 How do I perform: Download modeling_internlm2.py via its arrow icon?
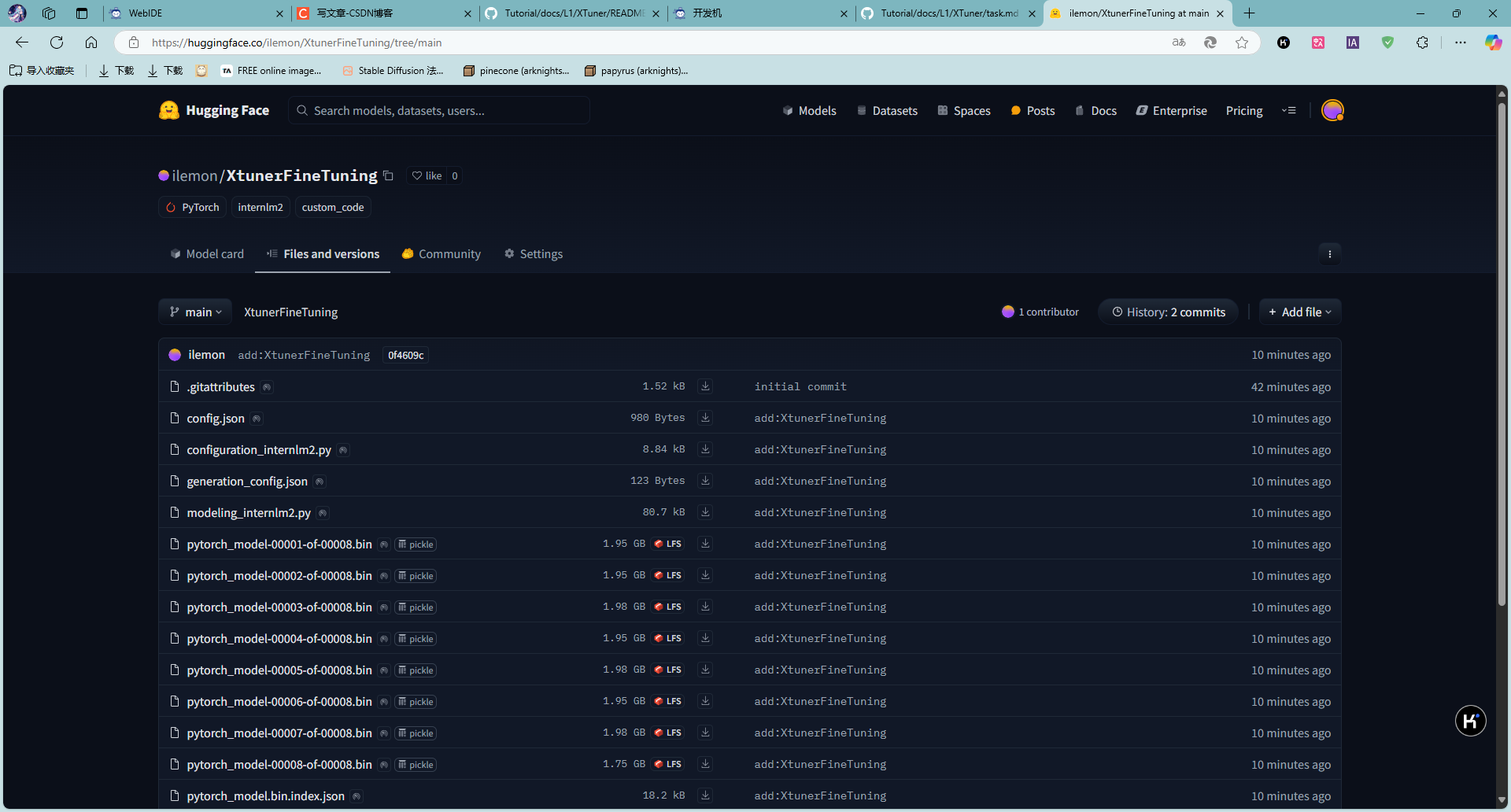705,512
